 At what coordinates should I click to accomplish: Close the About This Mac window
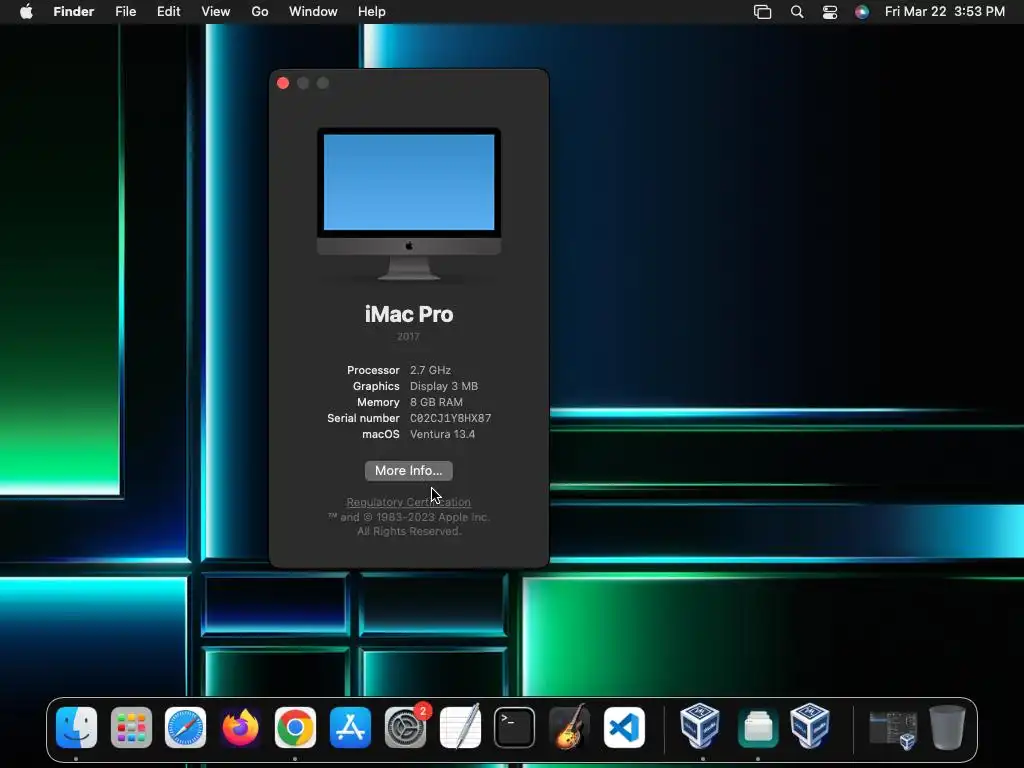pyautogui.click(x=283, y=83)
